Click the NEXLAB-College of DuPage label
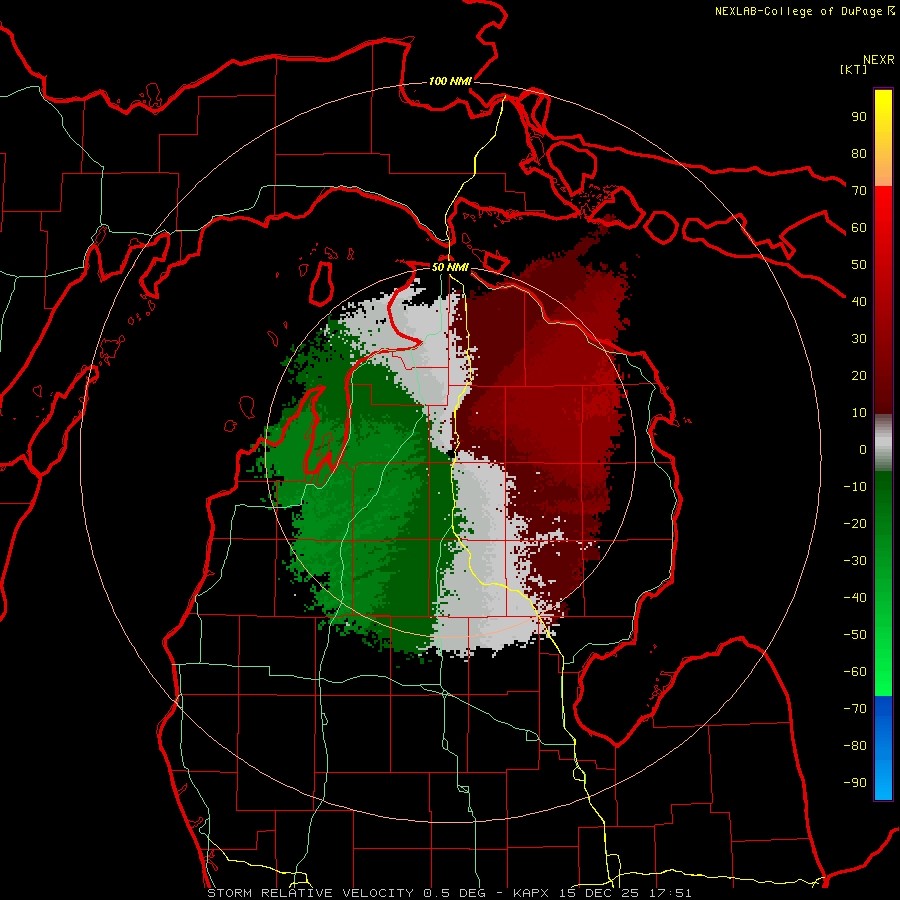The height and width of the screenshot is (900, 900). [798, 11]
